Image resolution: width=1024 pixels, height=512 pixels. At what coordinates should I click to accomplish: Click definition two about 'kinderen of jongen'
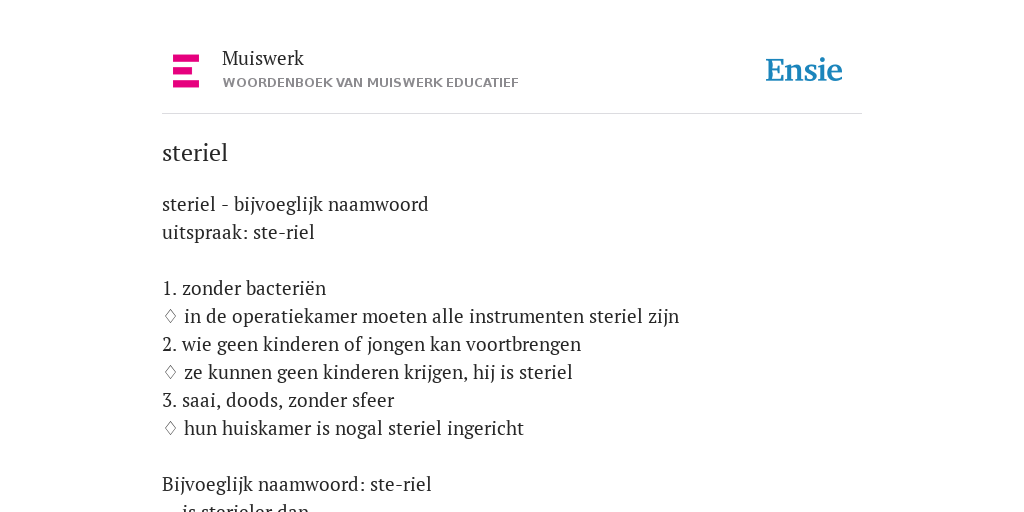tap(372, 345)
